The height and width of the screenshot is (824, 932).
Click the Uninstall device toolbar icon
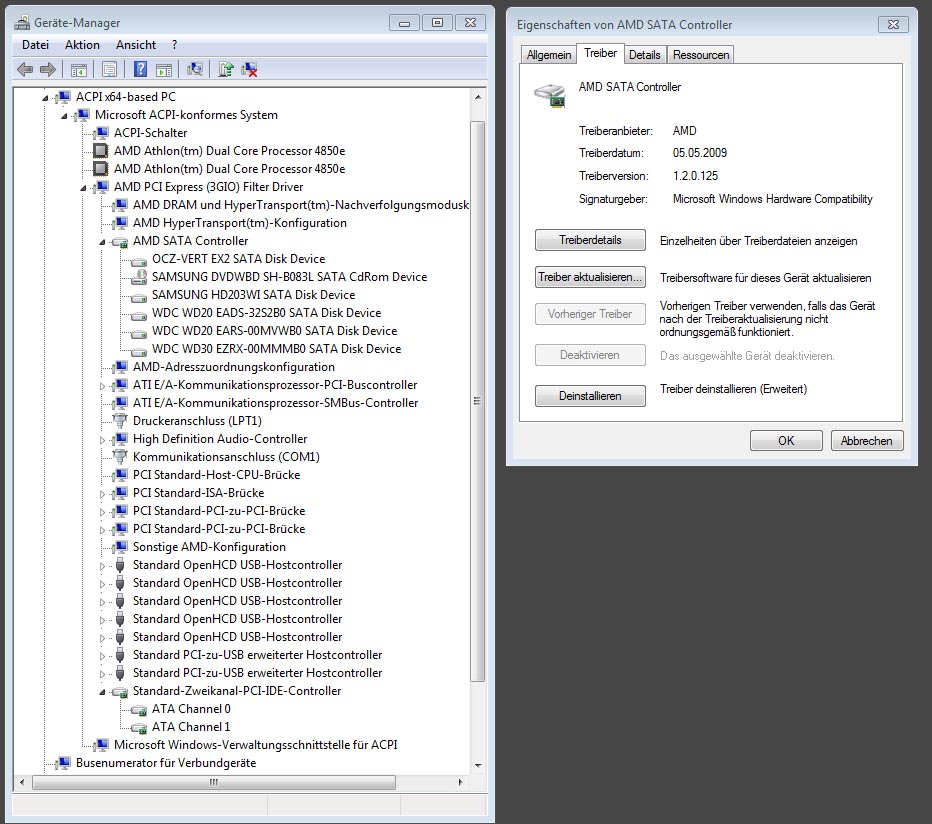coord(250,70)
